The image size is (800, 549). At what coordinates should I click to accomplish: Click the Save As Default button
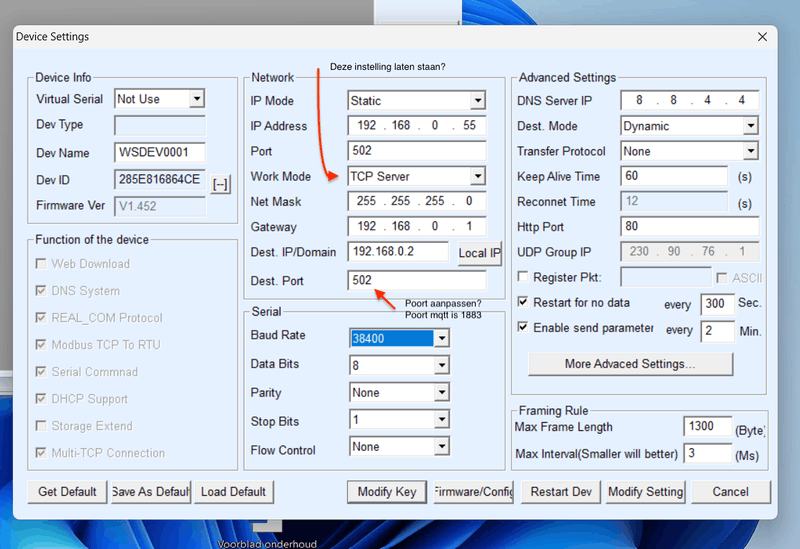coord(151,492)
